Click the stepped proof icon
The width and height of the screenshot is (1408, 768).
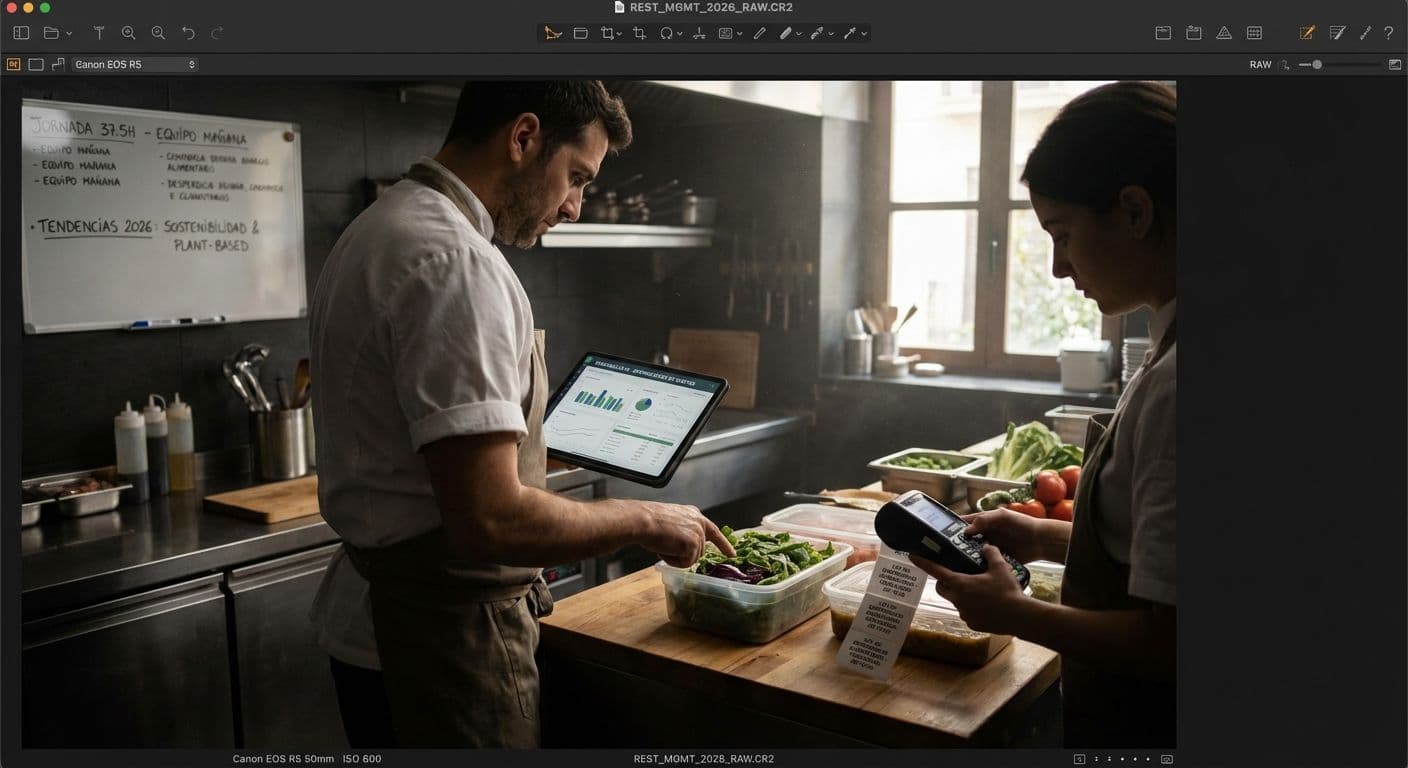[x=58, y=64]
